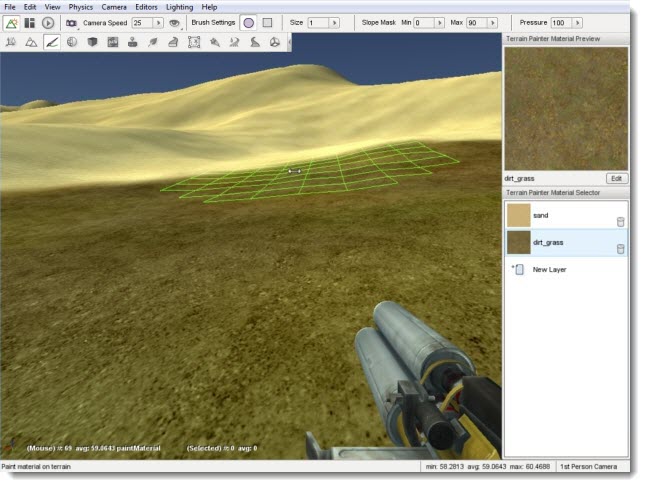The image size is (645, 487).
Task: Click the Play Game button
Action: click(x=48, y=23)
